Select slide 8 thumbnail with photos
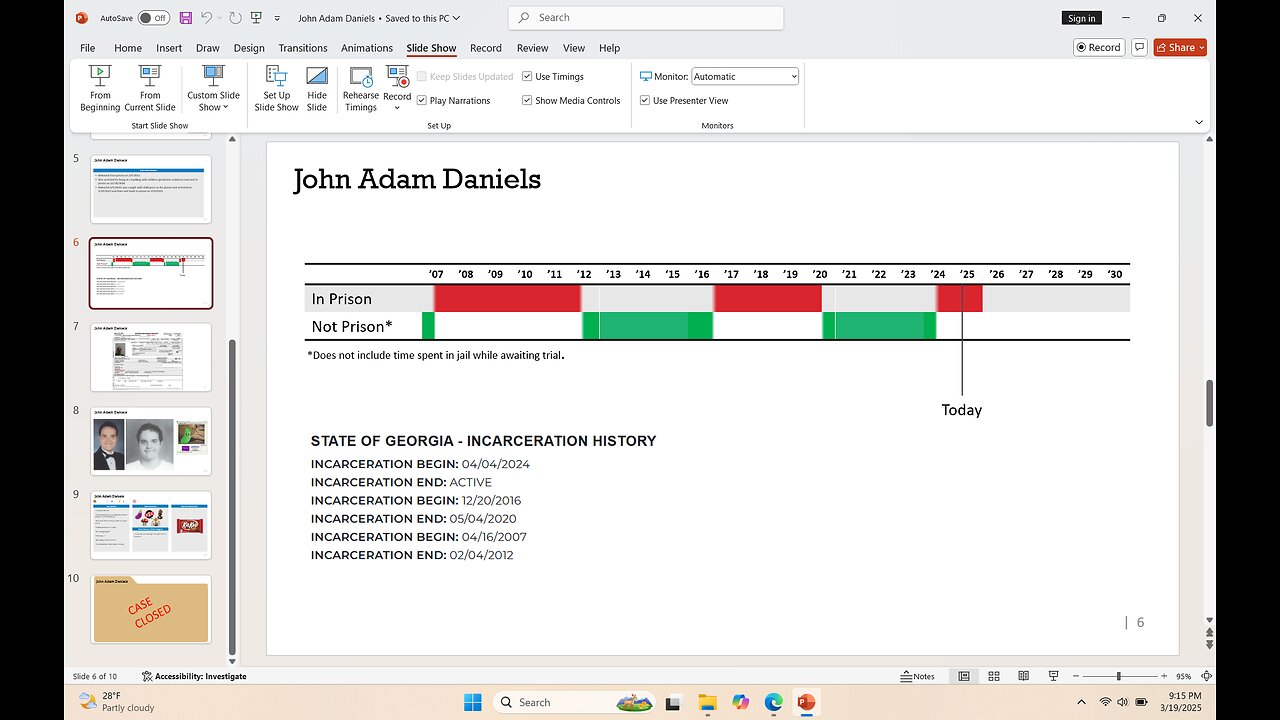 point(151,441)
